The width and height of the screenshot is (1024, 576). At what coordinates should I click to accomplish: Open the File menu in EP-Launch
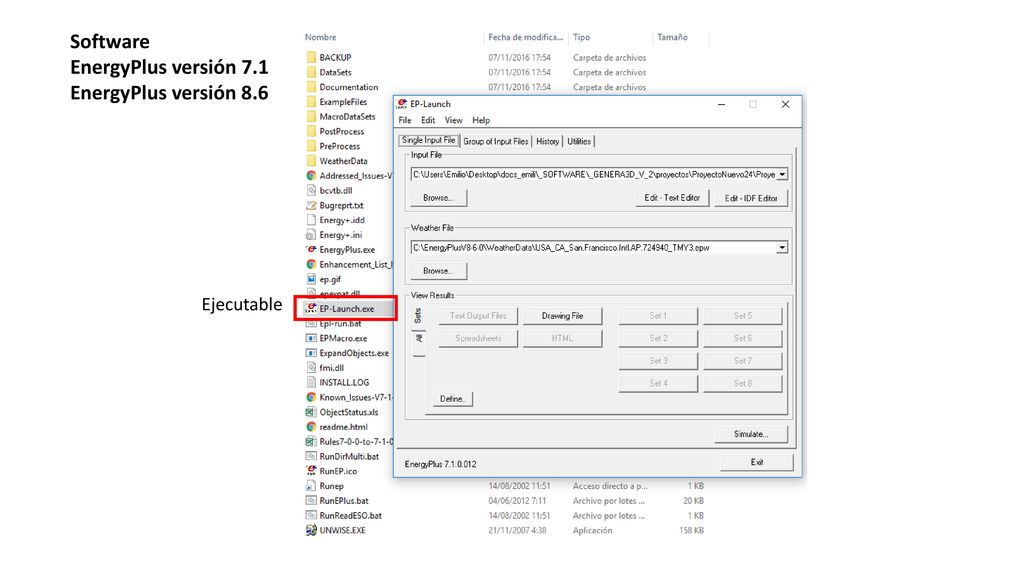(405, 120)
